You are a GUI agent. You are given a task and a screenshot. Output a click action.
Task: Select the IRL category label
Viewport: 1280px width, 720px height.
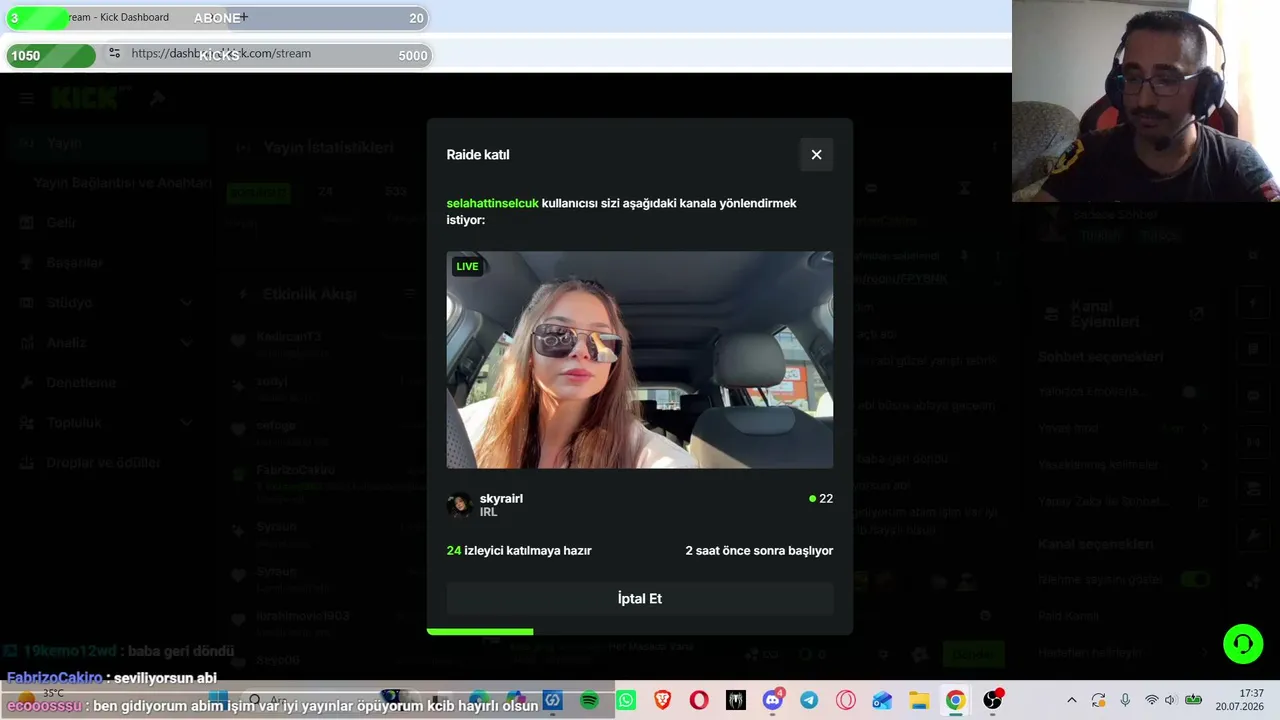488,512
